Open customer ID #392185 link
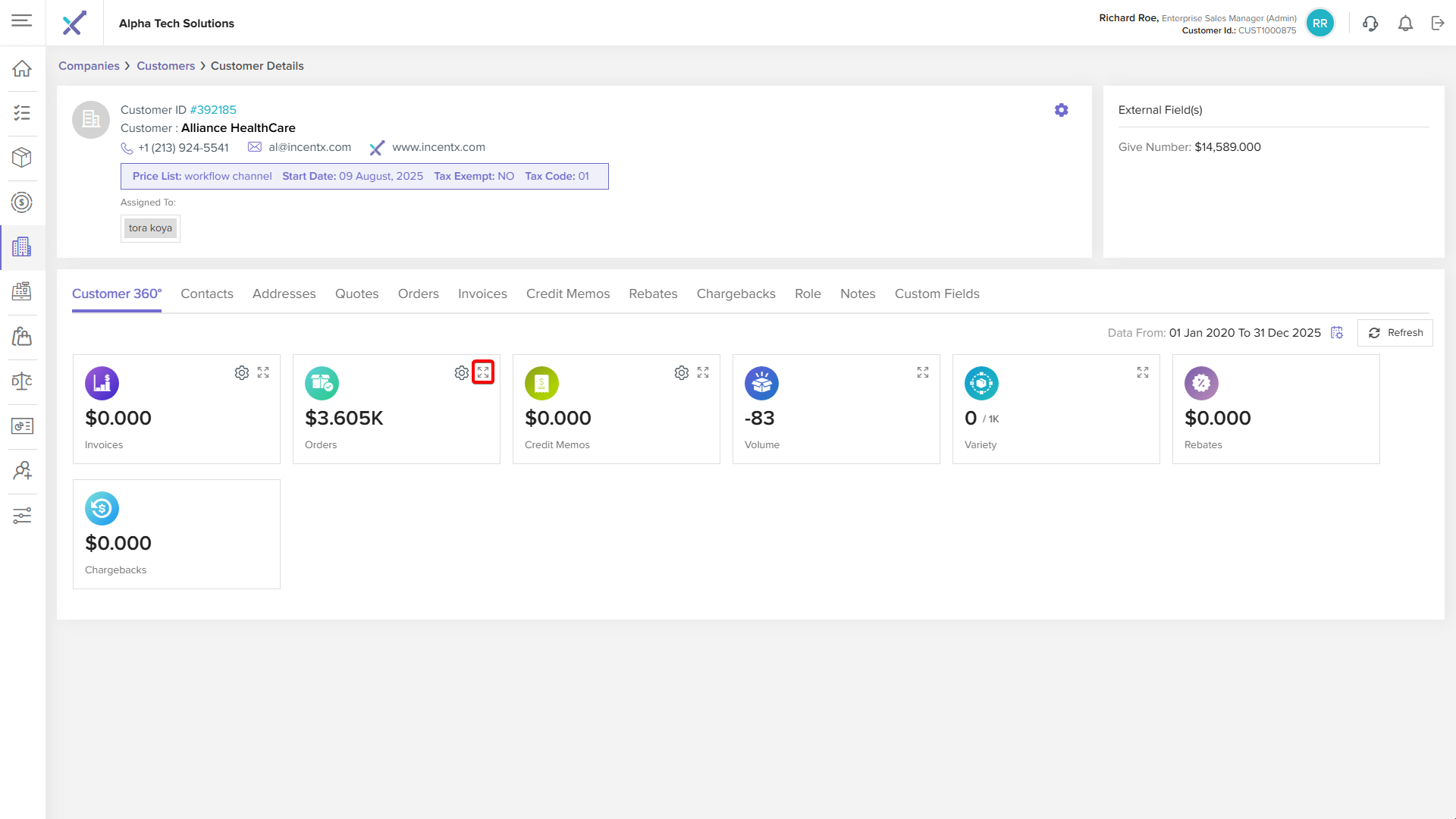1456x819 pixels. coord(213,110)
